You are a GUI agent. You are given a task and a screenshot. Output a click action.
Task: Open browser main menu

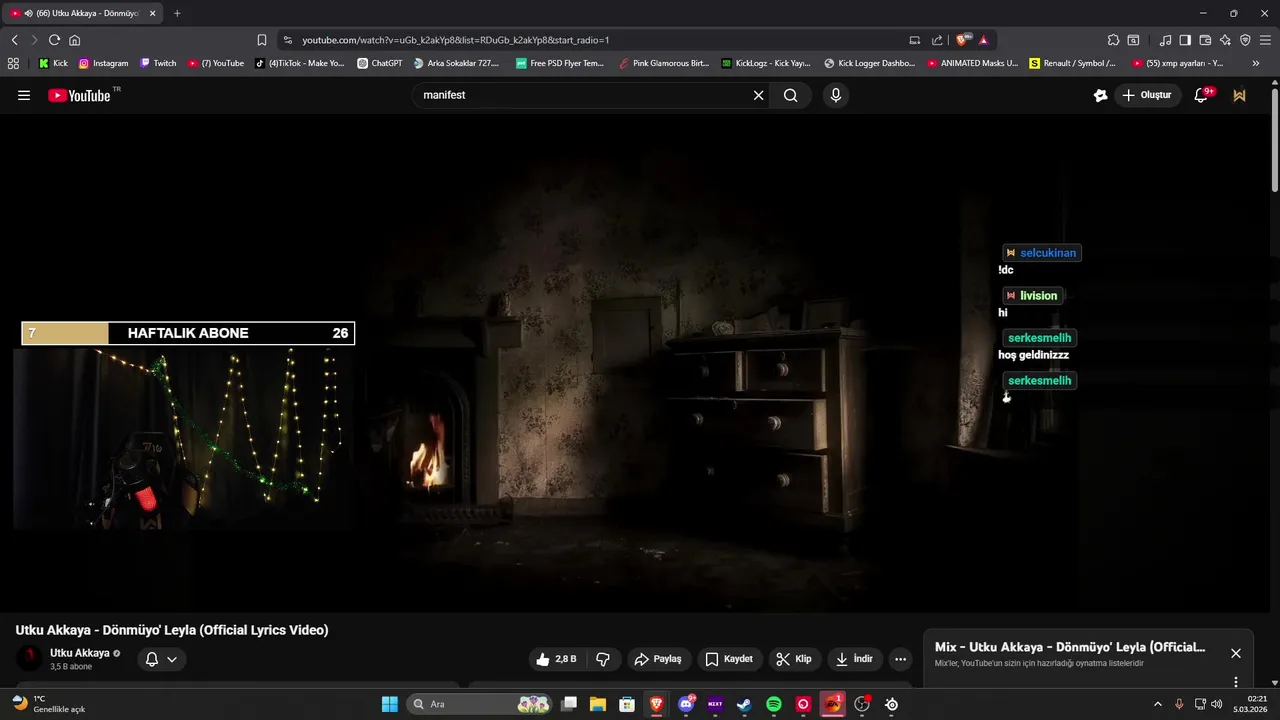(x=1265, y=40)
